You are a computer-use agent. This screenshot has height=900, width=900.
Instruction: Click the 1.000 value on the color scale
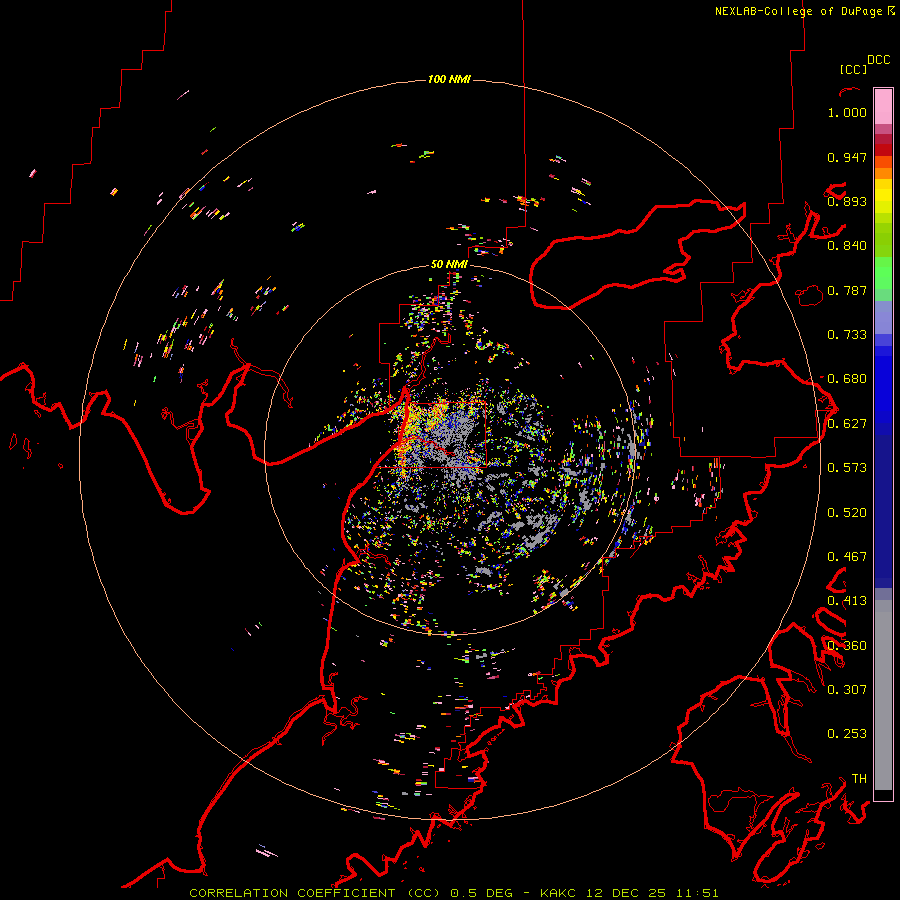[x=847, y=112]
